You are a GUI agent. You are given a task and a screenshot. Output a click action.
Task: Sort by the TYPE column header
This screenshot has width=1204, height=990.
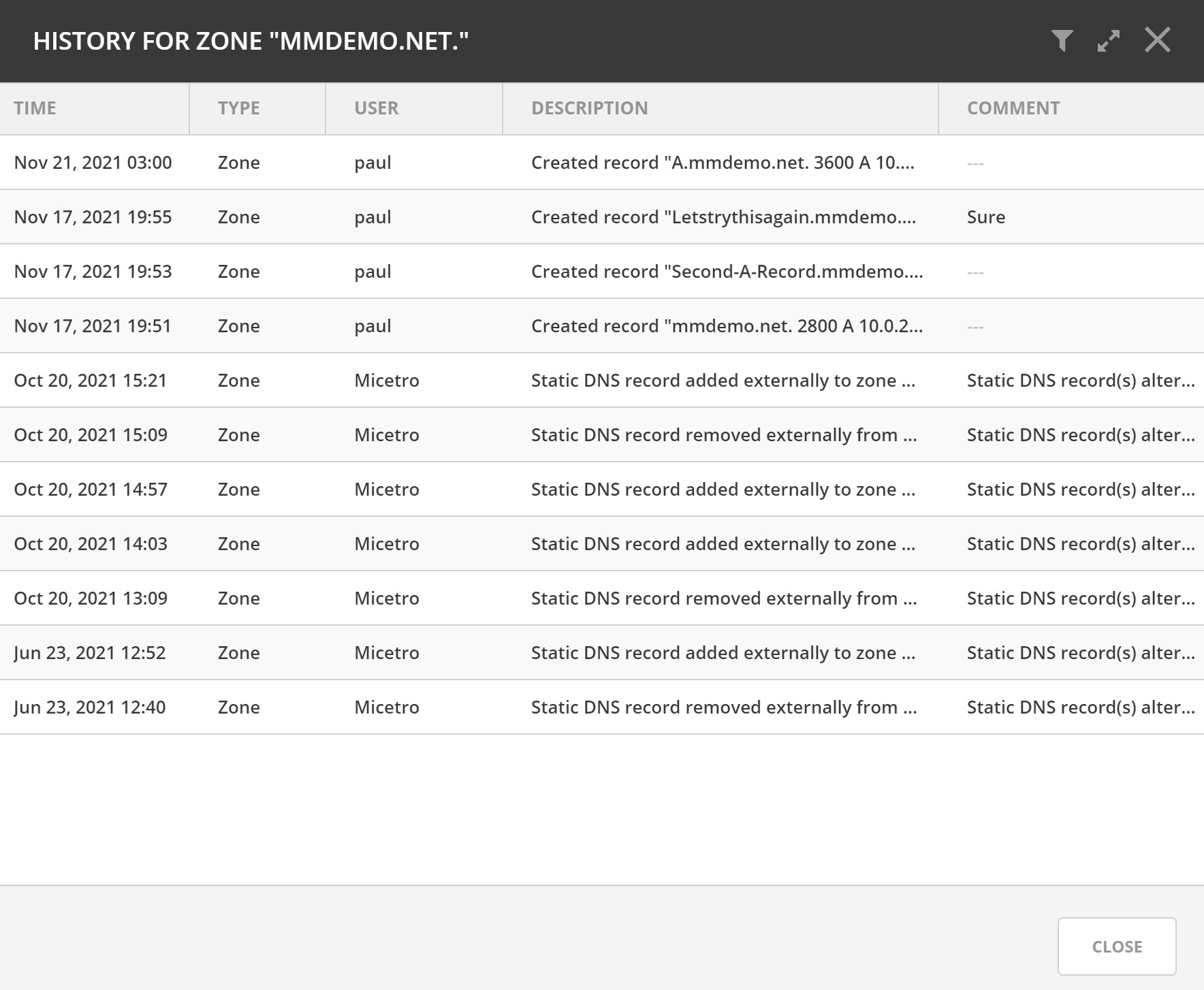(x=239, y=108)
